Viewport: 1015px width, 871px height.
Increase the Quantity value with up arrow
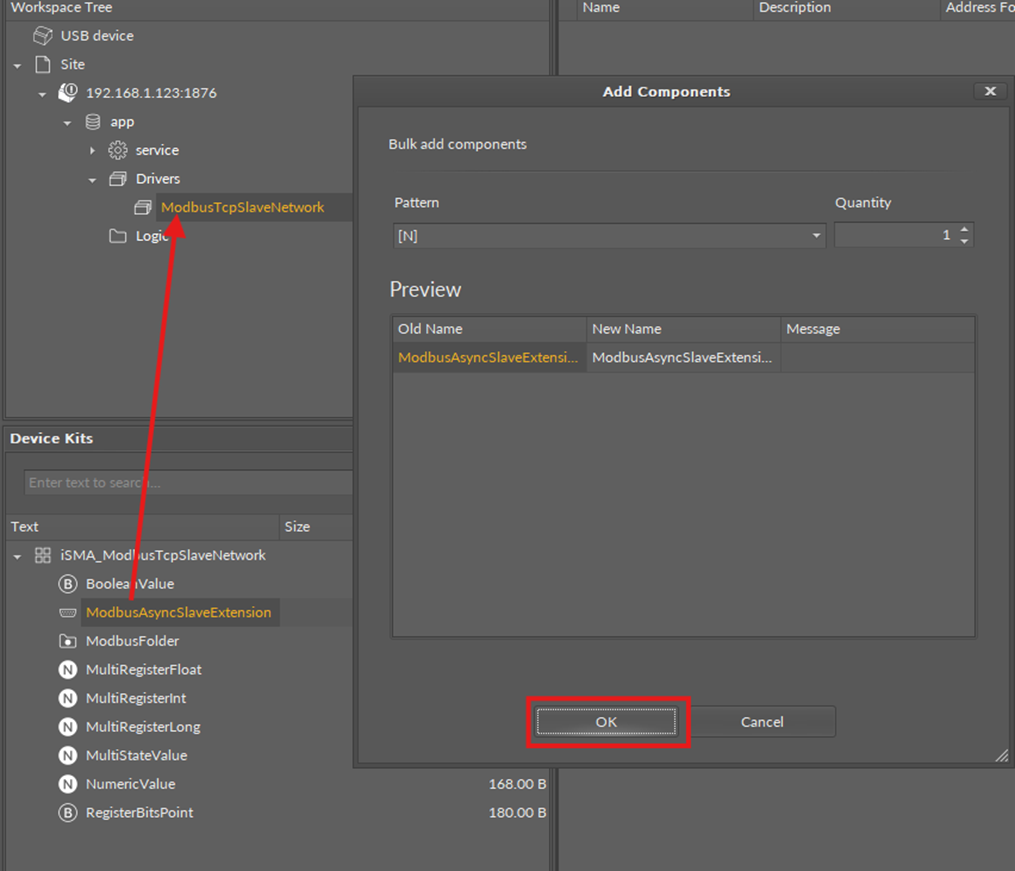coord(965,230)
